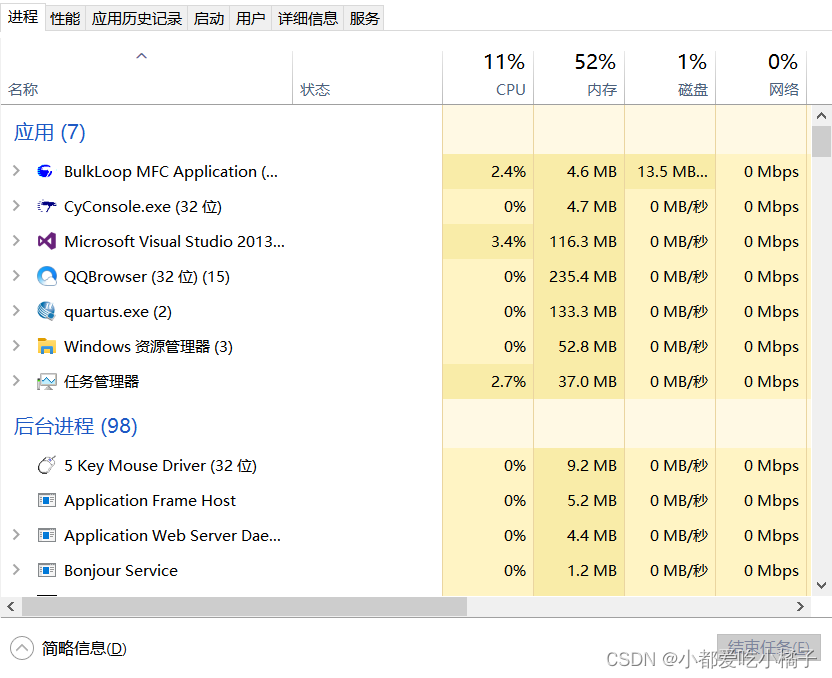Screen dimensions: 832x678
Task: Sort by the 状态 column header
Action: click(x=367, y=77)
